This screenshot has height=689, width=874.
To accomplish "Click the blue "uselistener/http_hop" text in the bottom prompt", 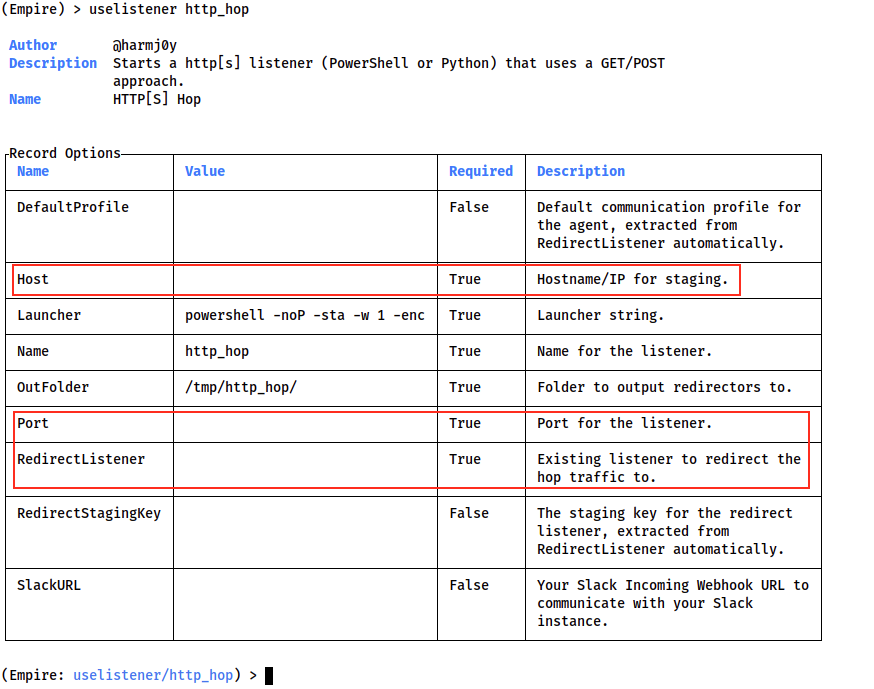I will tap(153, 675).
